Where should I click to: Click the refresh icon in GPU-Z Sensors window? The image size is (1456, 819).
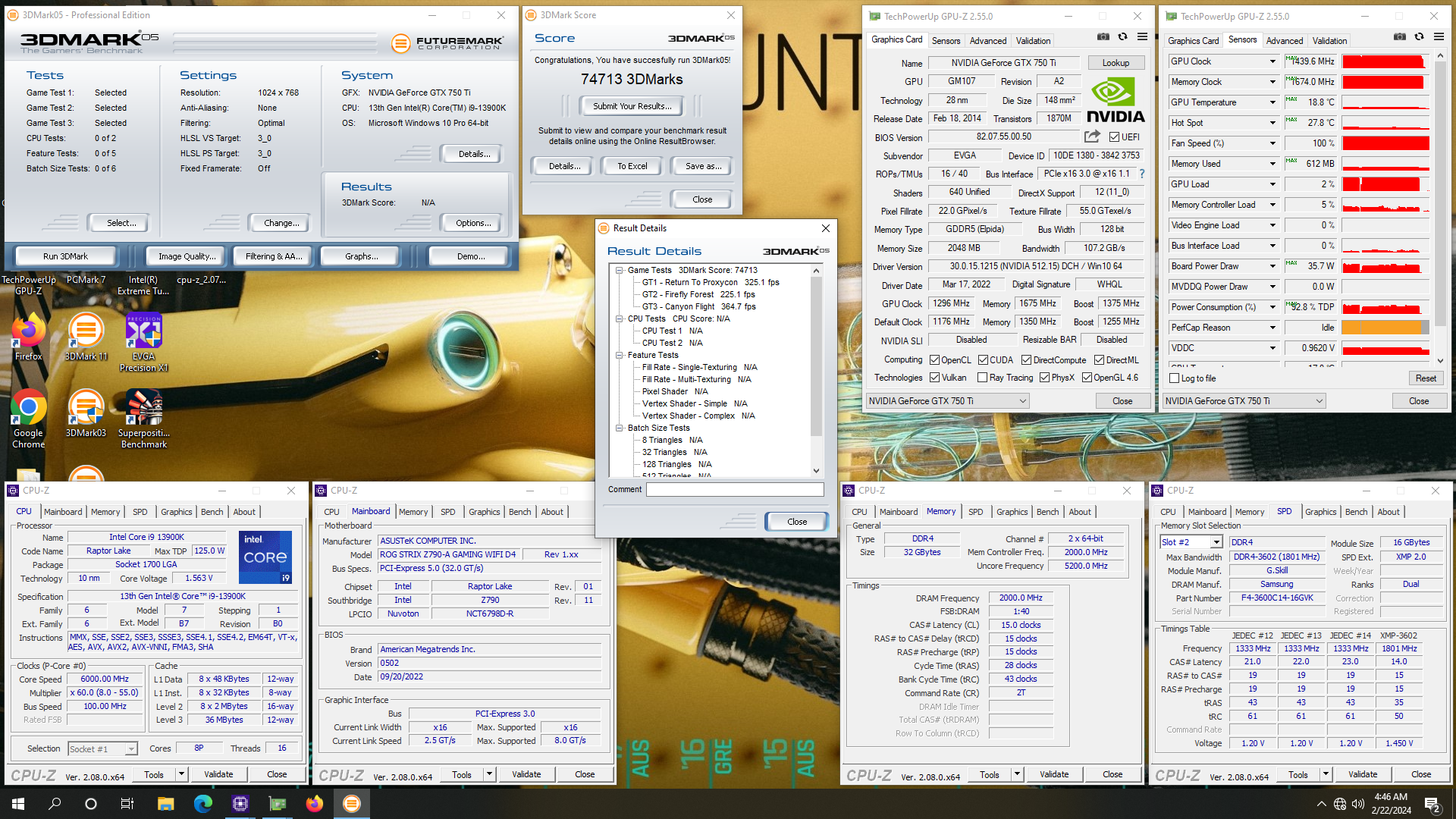[x=1420, y=37]
